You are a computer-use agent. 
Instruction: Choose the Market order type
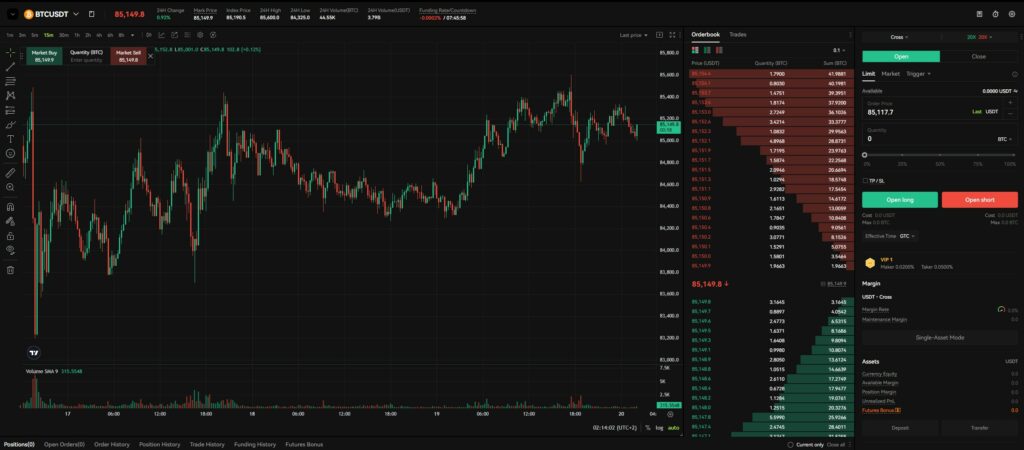coord(890,74)
